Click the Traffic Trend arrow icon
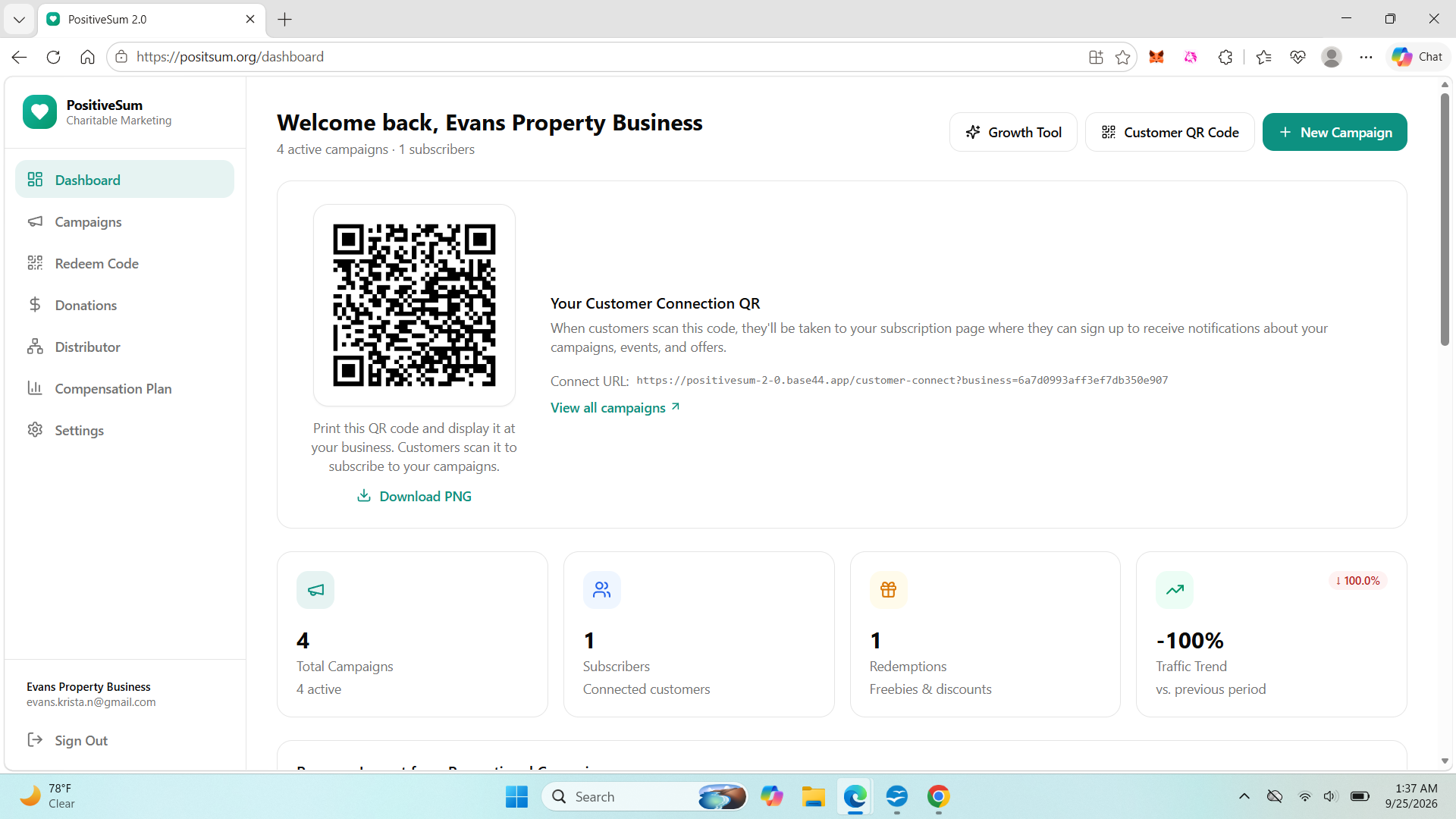 1175,590
